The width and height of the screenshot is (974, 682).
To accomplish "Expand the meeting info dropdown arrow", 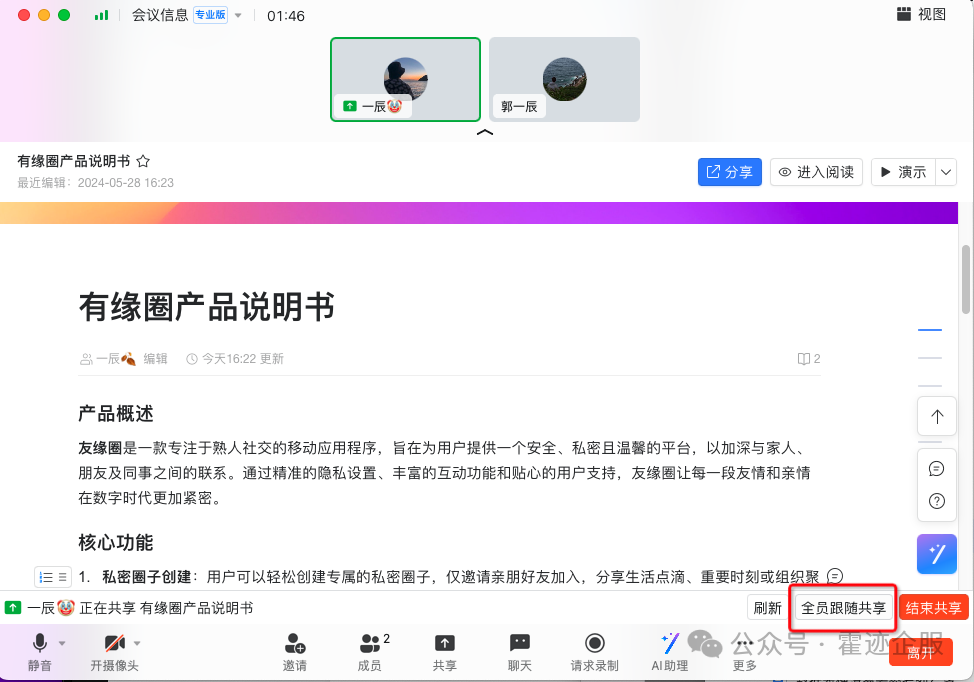I will [238, 16].
